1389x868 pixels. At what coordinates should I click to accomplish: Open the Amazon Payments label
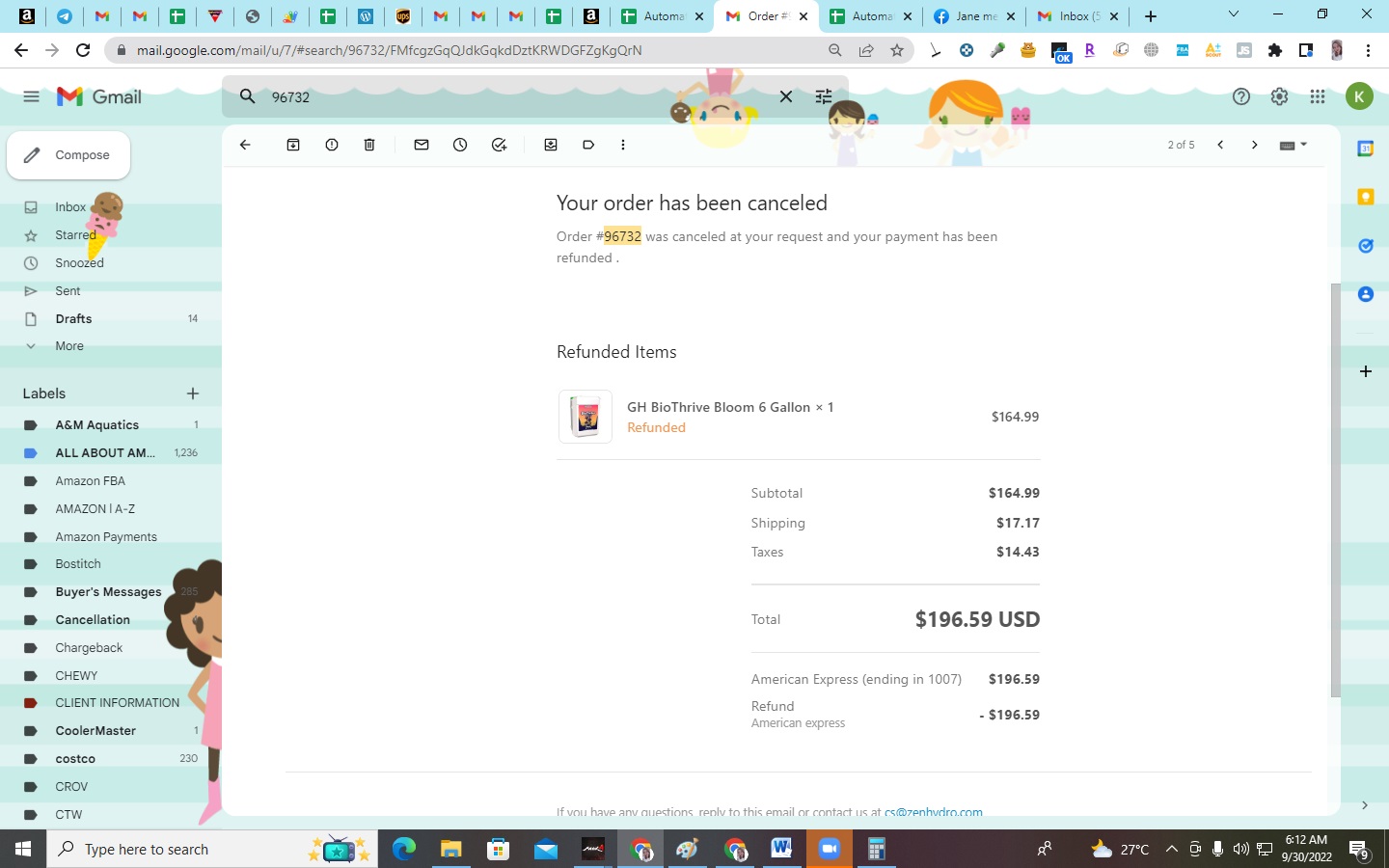[106, 537]
